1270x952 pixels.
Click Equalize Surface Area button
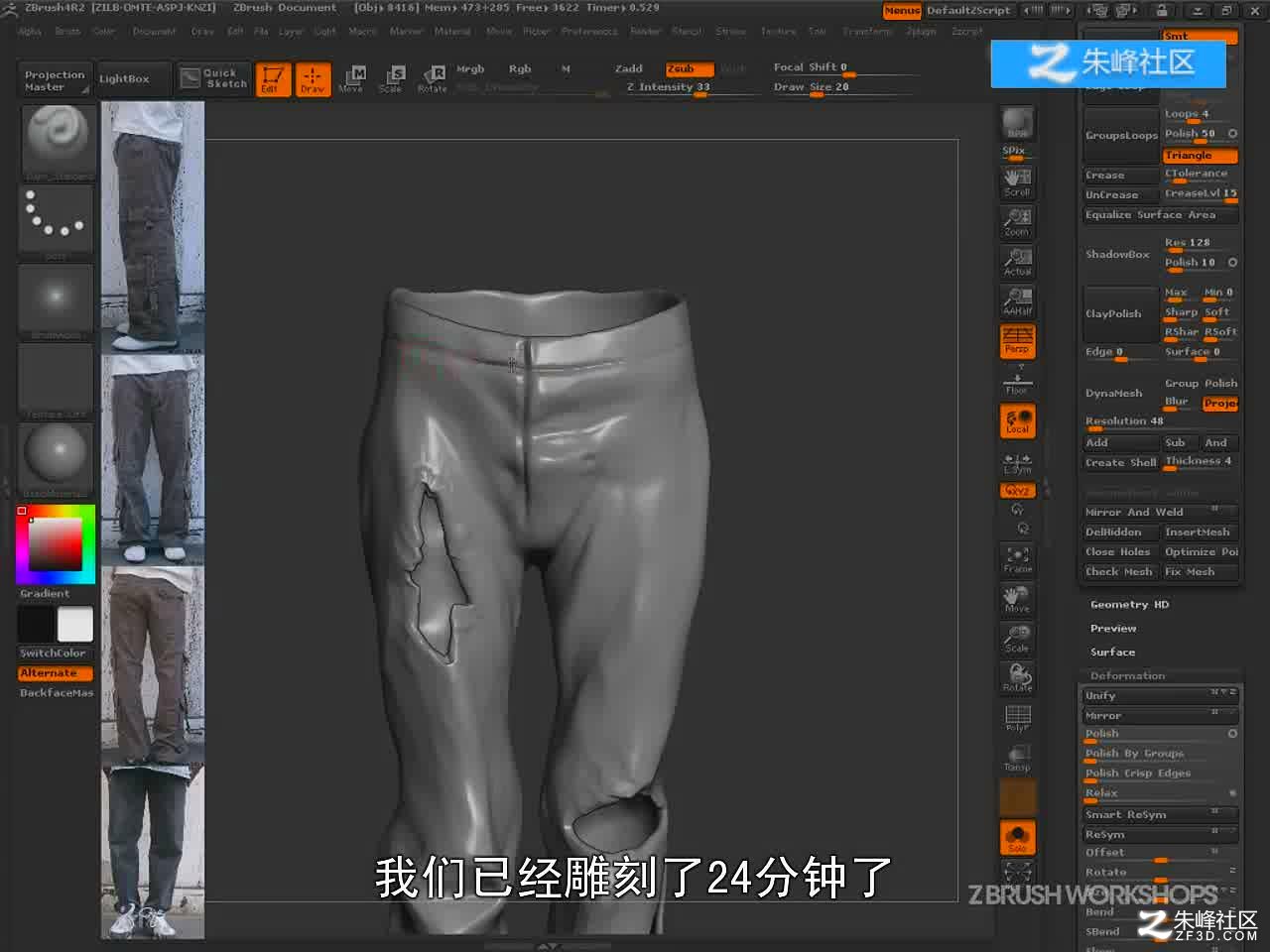(1161, 214)
